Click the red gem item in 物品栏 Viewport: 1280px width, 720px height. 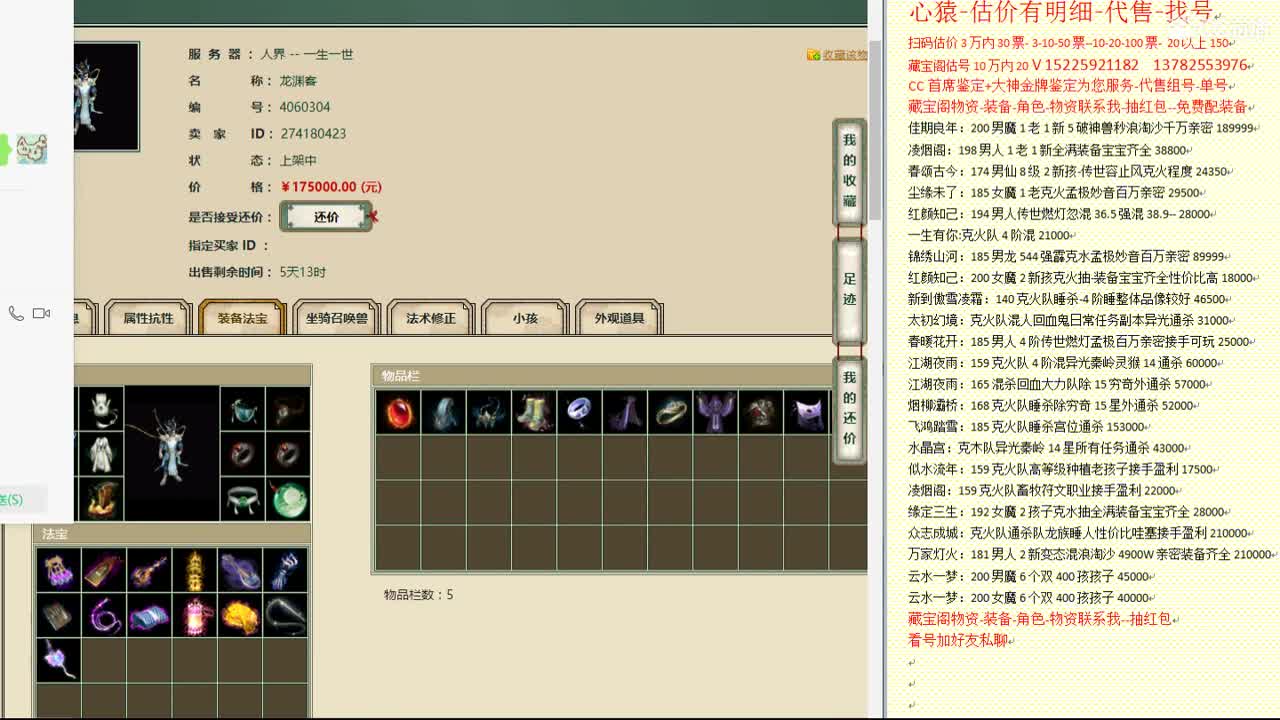click(398, 412)
